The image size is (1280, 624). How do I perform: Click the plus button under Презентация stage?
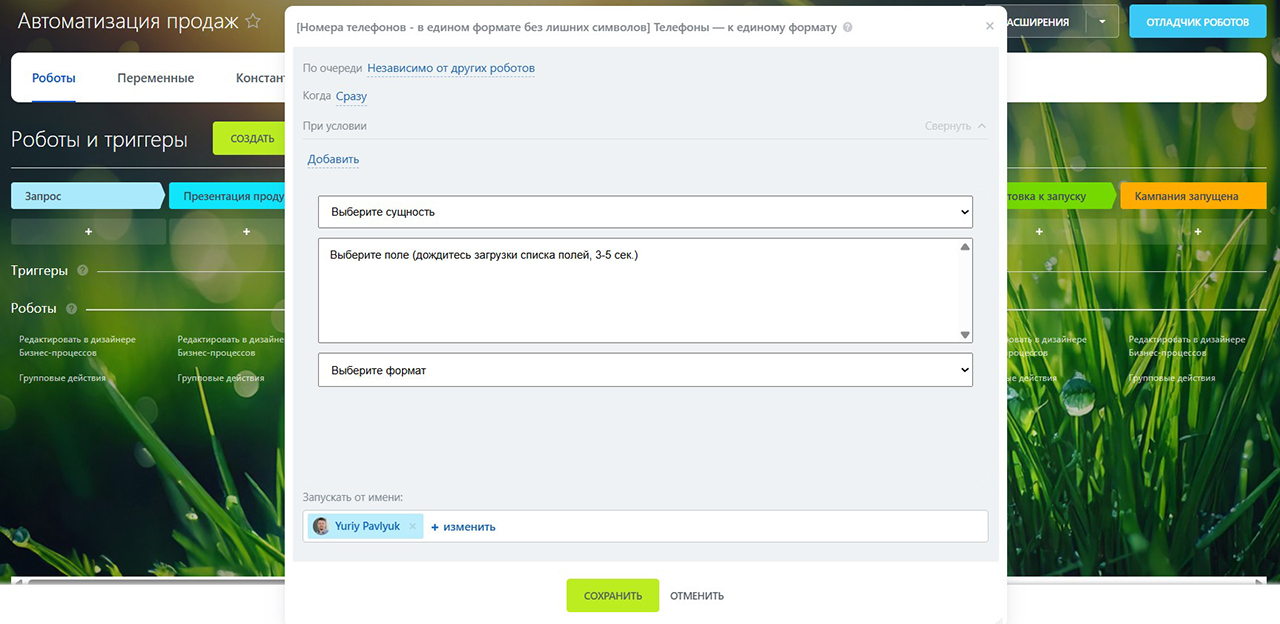[247, 232]
